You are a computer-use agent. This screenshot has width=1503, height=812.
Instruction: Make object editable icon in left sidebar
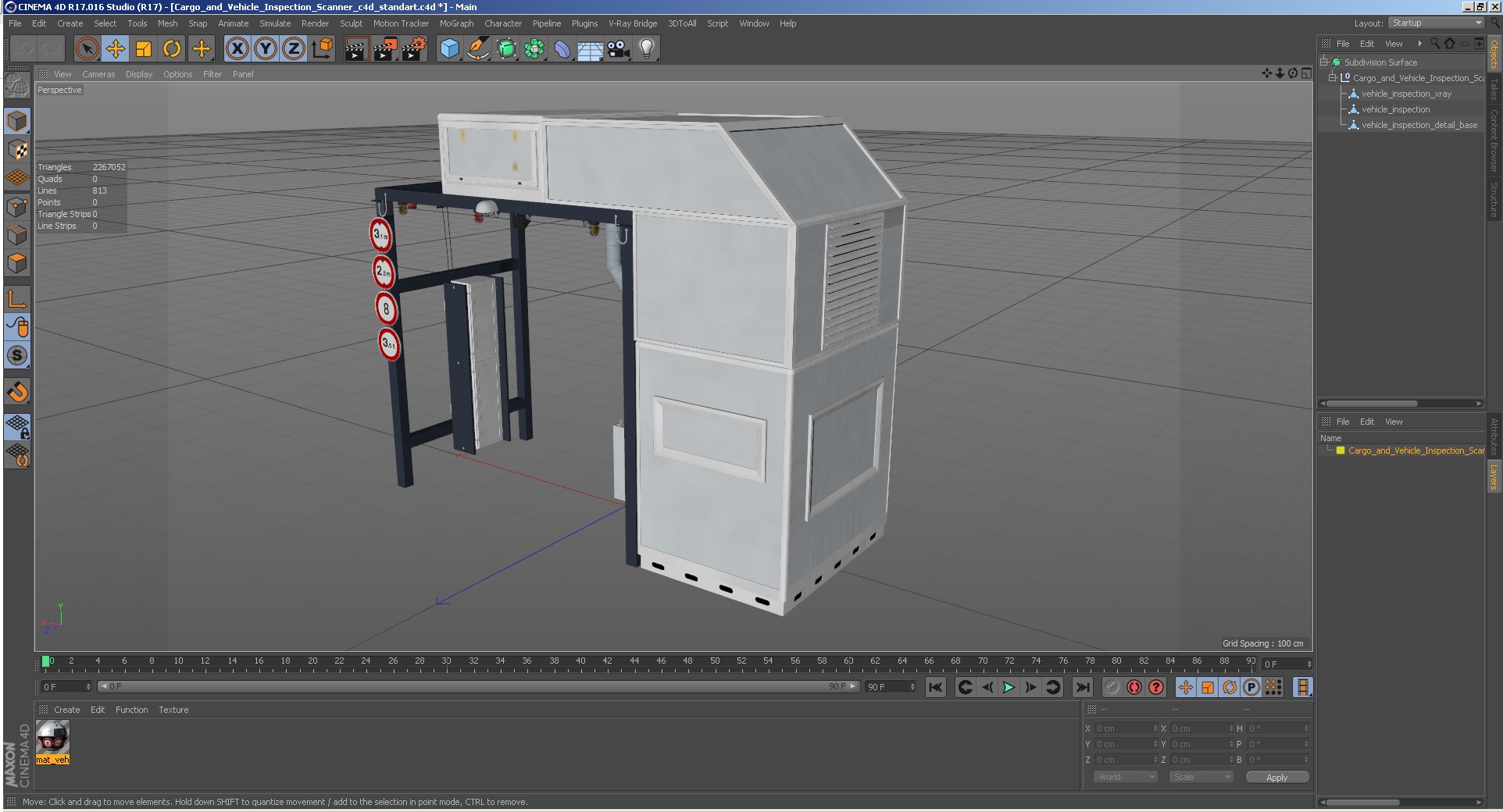(x=17, y=85)
